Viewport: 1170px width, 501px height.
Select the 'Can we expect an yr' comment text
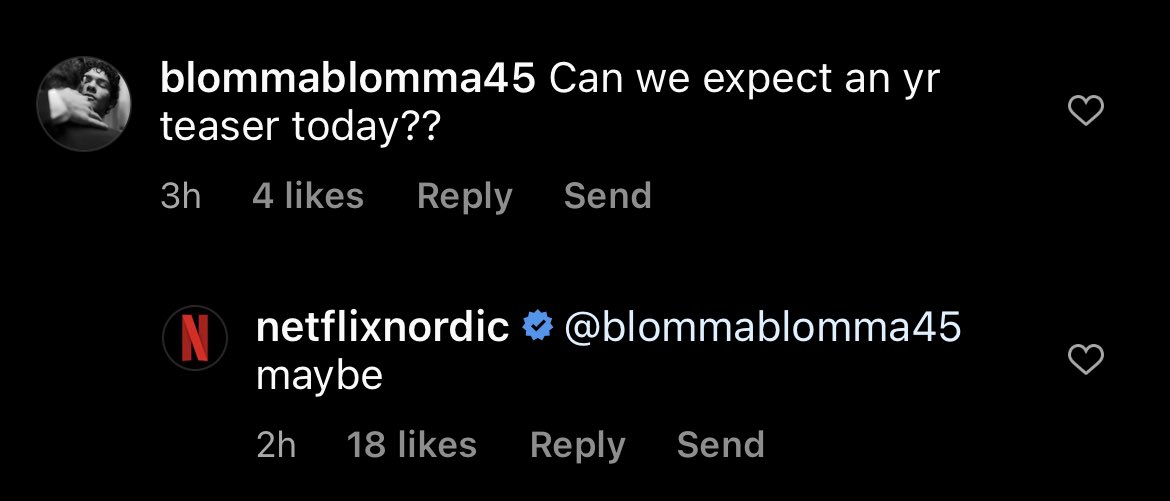744,81
